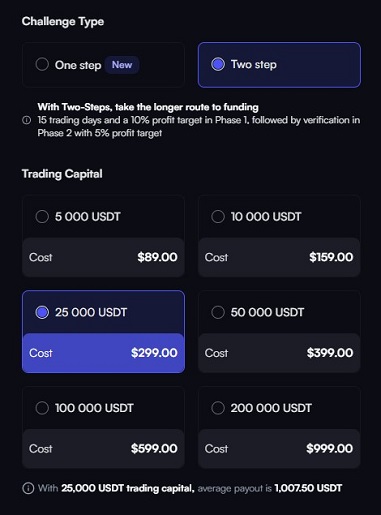Pick the 50 000 USDT radio option
Image resolution: width=381 pixels, height=515 pixels.
click(218, 312)
